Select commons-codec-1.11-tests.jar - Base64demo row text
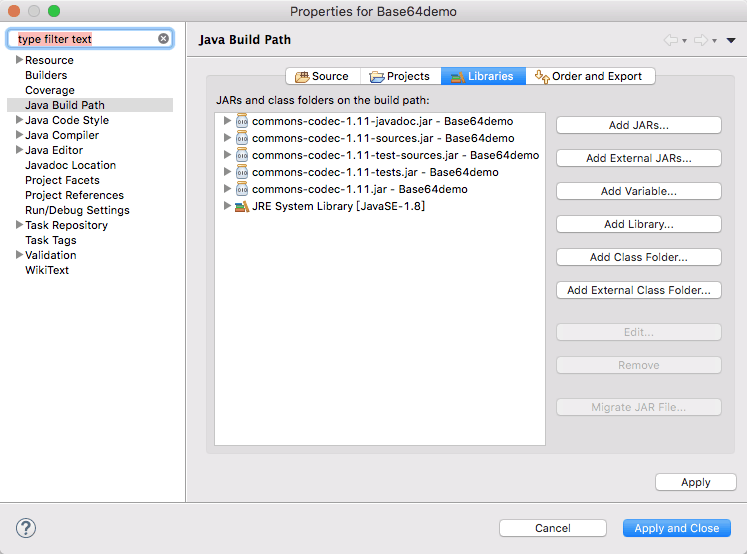 [x=375, y=172]
